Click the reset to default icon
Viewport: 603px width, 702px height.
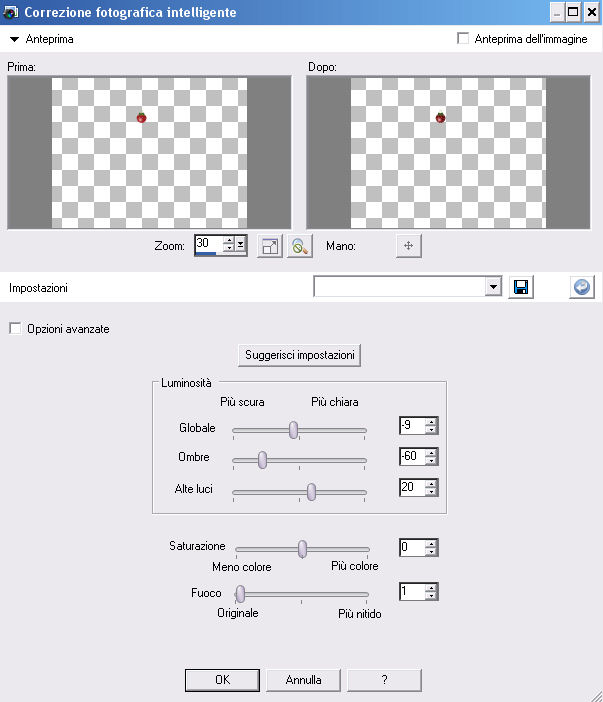[582, 287]
